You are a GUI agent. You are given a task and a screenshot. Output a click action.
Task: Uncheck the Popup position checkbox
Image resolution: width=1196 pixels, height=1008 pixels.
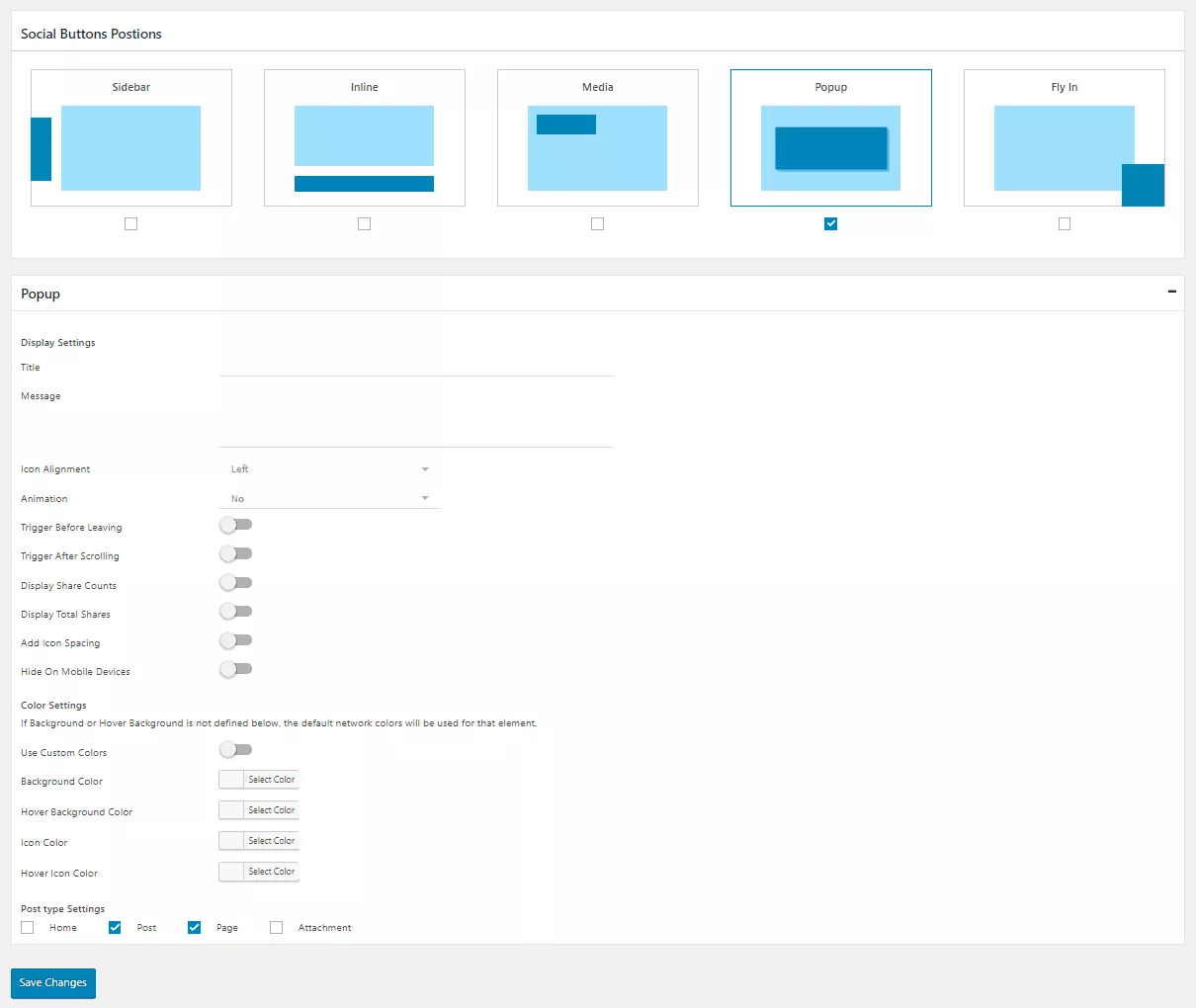pyautogui.click(x=830, y=224)
